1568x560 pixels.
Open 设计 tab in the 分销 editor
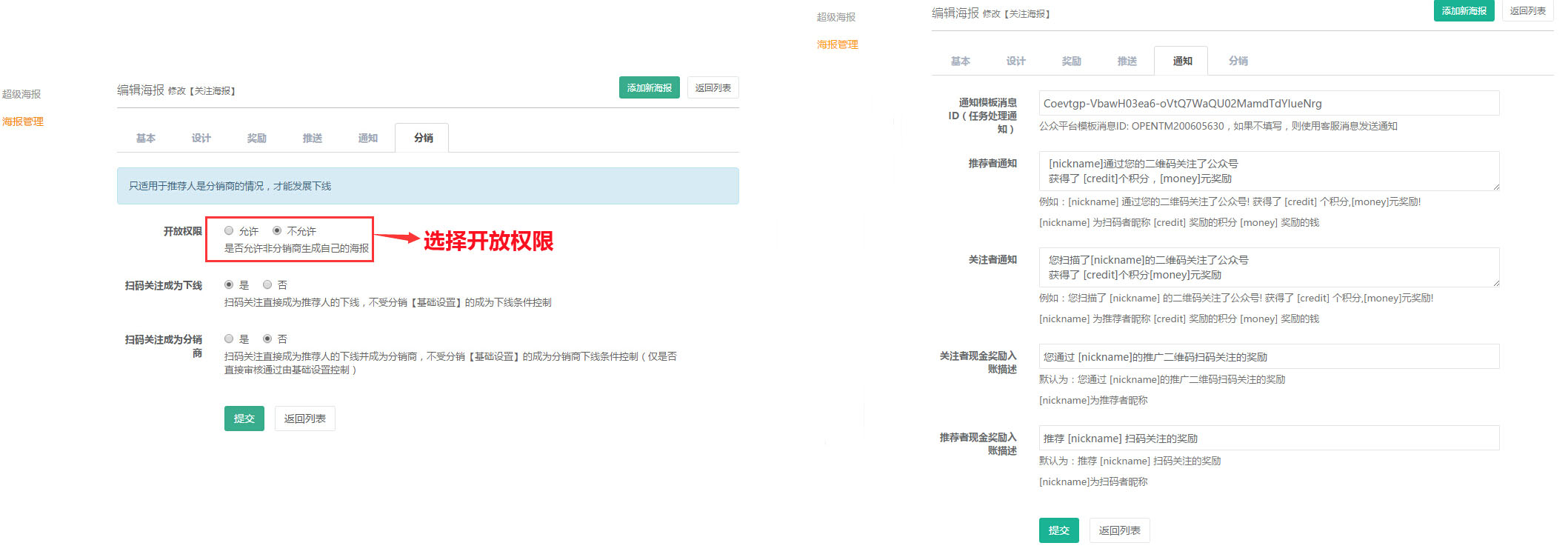(201, 139)
